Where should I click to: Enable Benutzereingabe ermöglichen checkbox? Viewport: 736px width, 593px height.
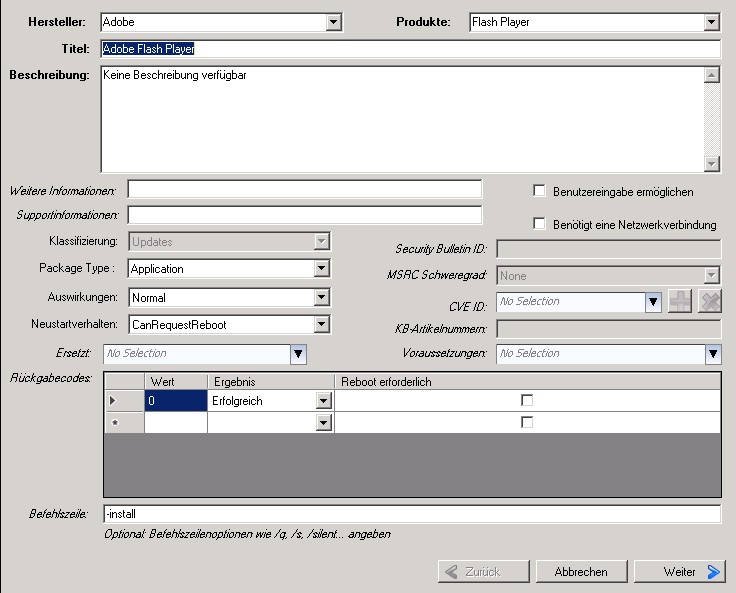click(539, 191)
